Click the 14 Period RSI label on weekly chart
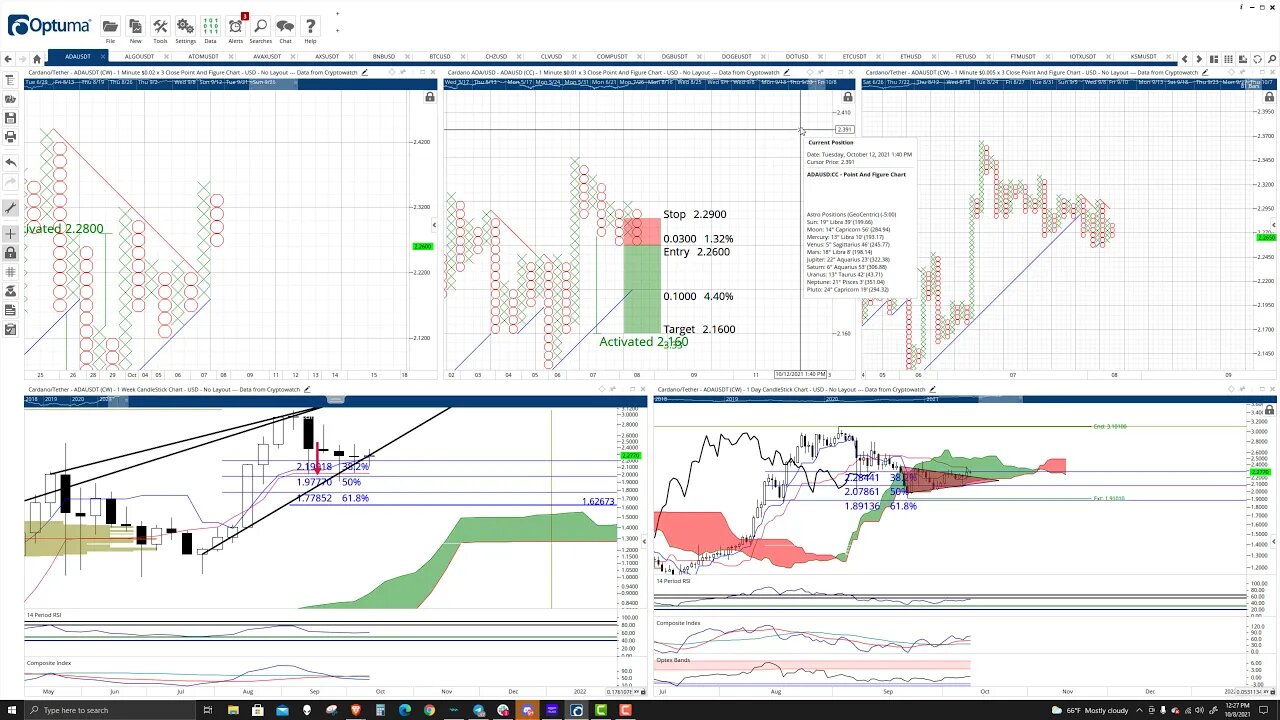Image resolution: width=1280 pixels, height=720 pixels. click(x=44, y=615)
